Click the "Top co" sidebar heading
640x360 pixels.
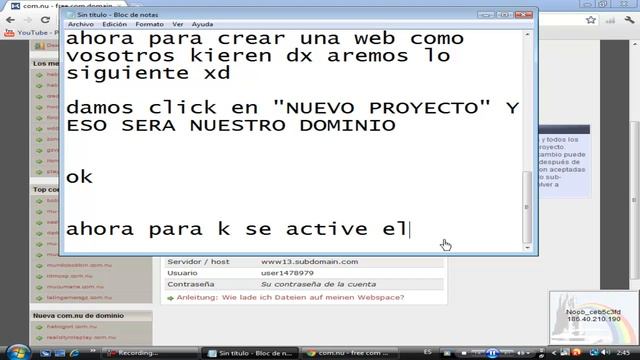pyautogui.click(x=46, y=189)
